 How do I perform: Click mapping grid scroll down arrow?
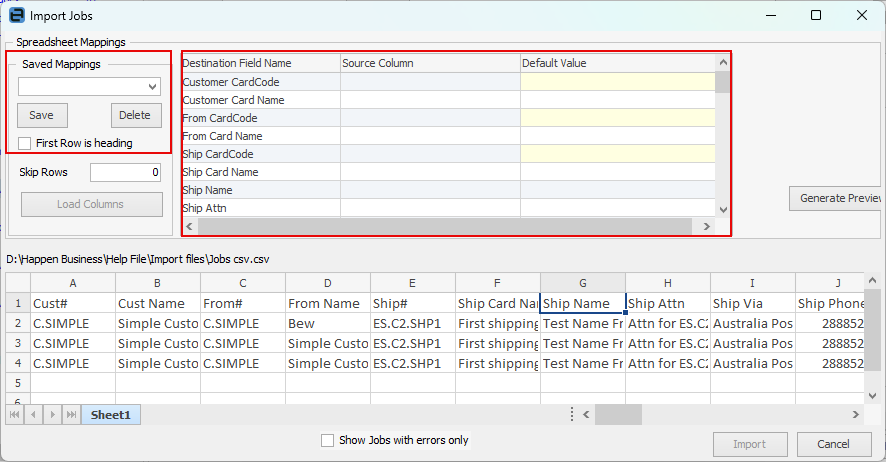pyautogui.click(x=723, y=210)
